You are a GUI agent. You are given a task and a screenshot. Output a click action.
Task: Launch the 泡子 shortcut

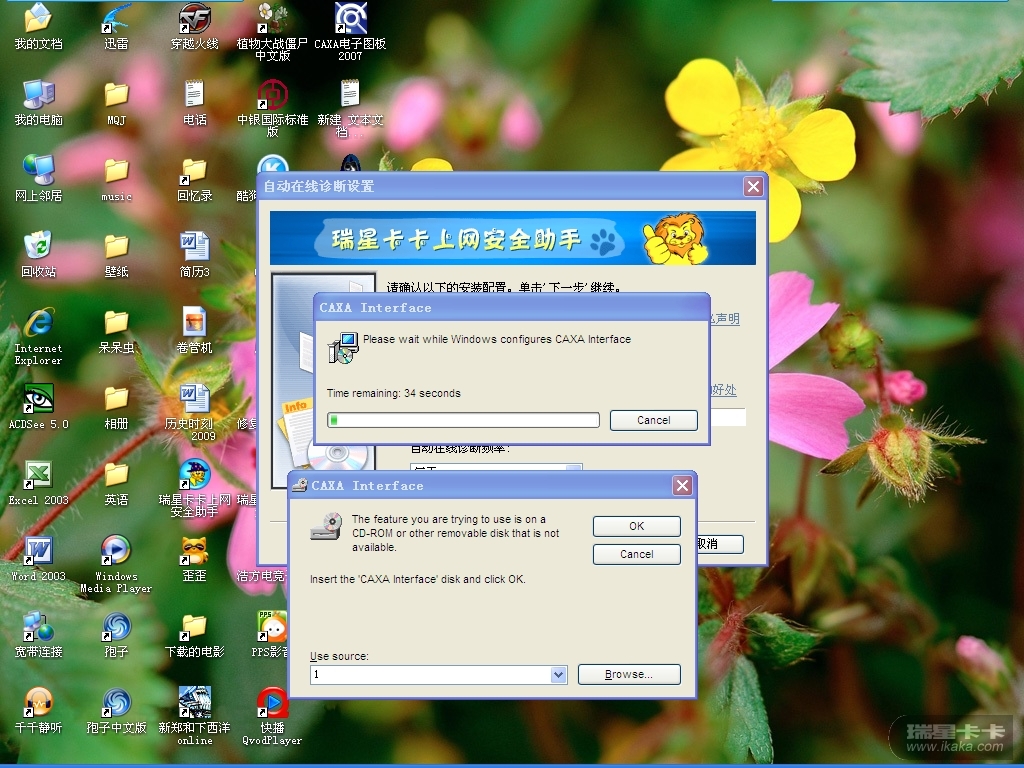tap(116, 634)
